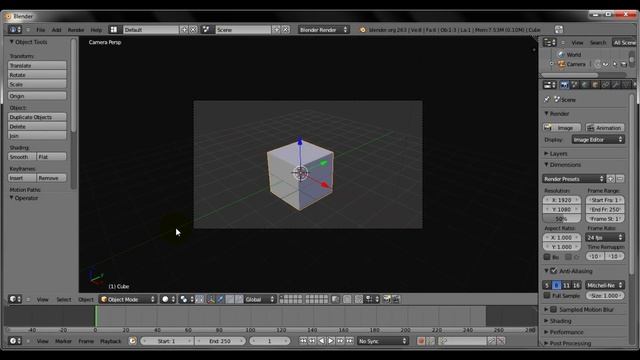
Task: Open the timeline Marker menu
Action: [63, 340]
